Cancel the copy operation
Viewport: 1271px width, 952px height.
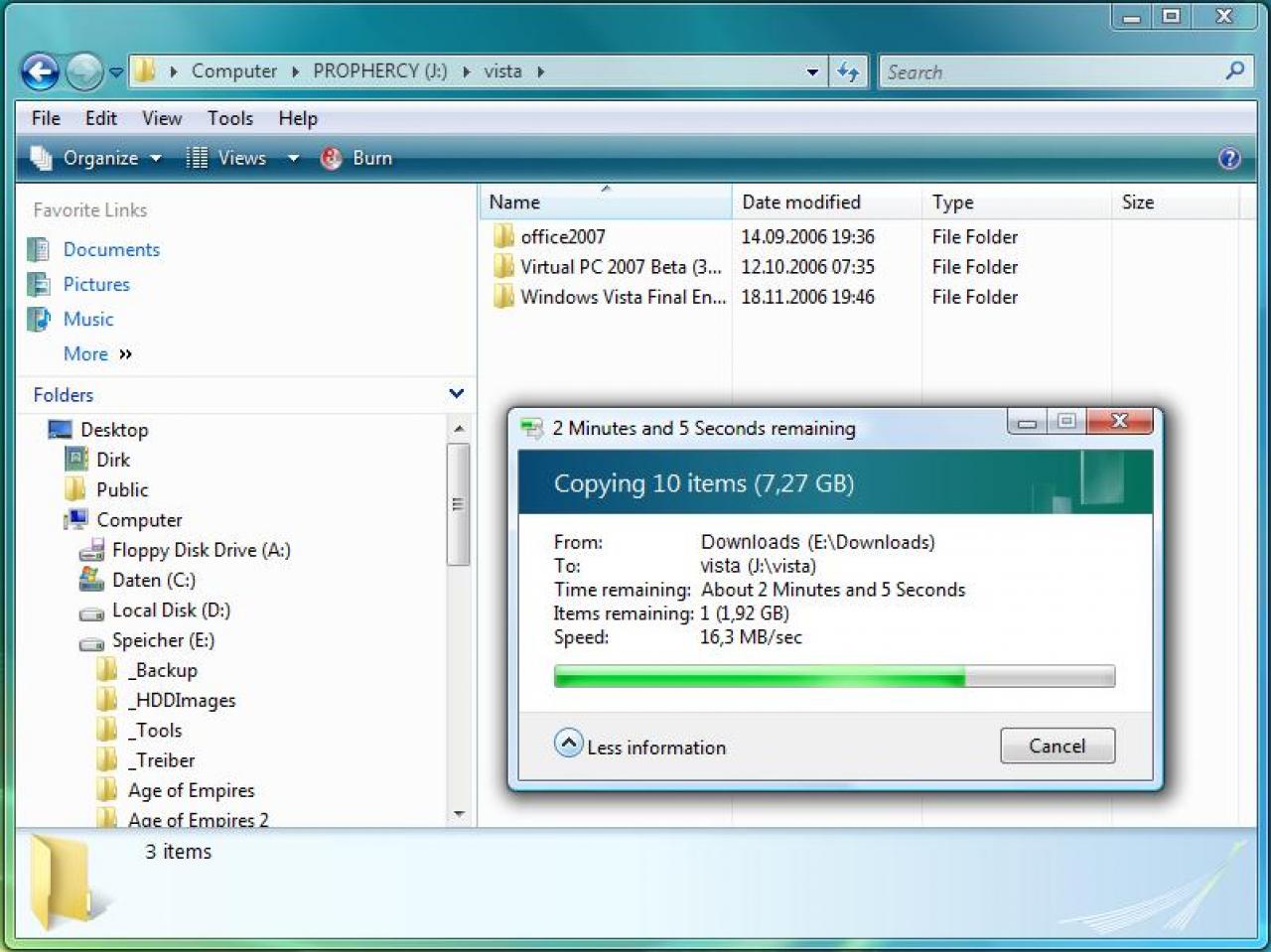(x=1058, y=746)
